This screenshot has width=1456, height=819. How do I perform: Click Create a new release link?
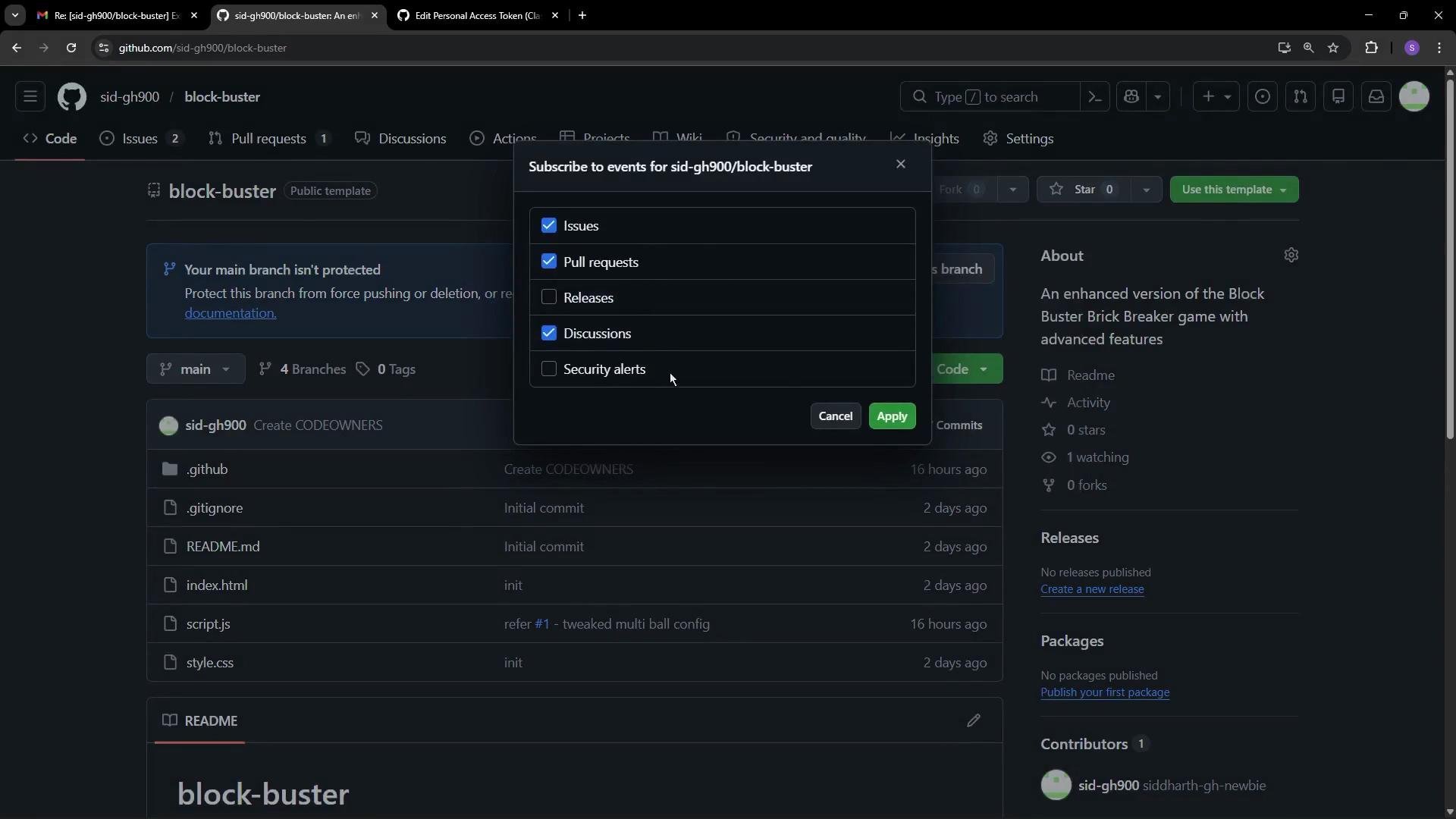(1092, 589)
